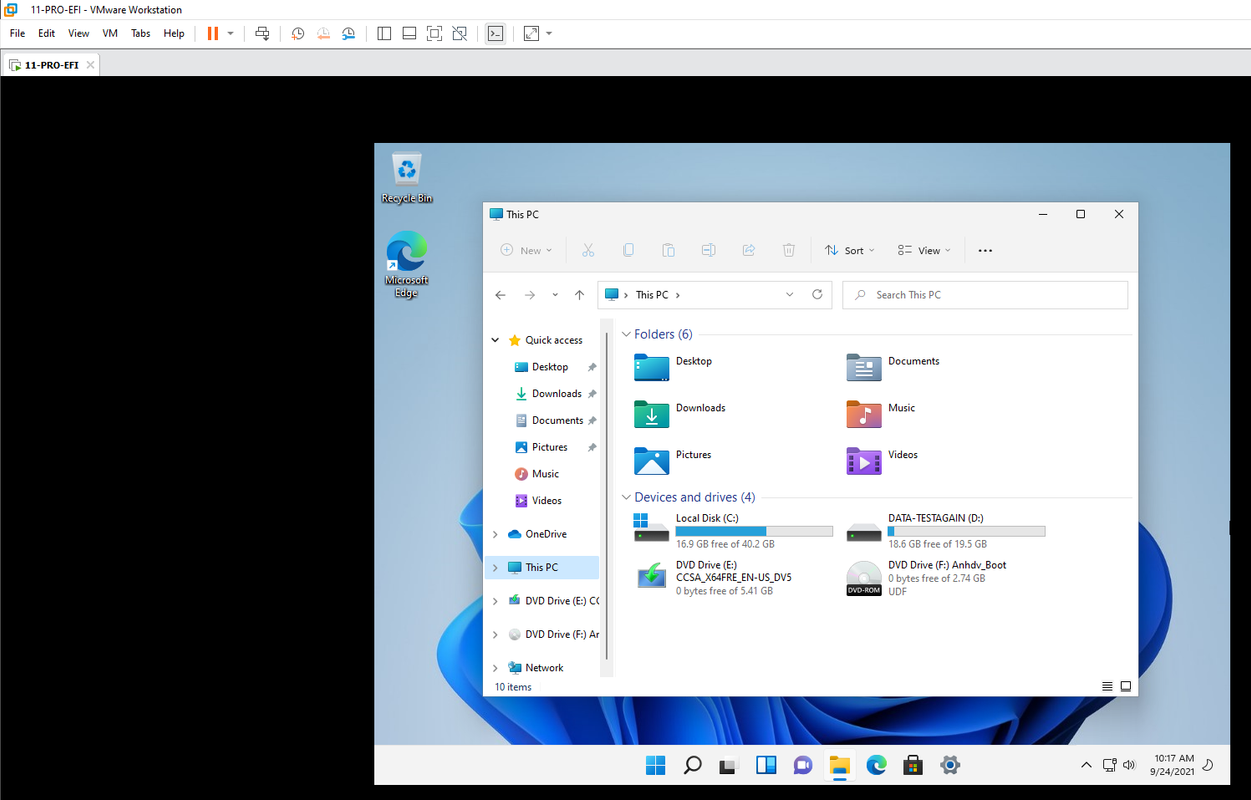Click Send Ctrl+Alt+Del icon in VMware toolbar
Viewport: 1251px width, 800px height.
click(x=262, y=33)
